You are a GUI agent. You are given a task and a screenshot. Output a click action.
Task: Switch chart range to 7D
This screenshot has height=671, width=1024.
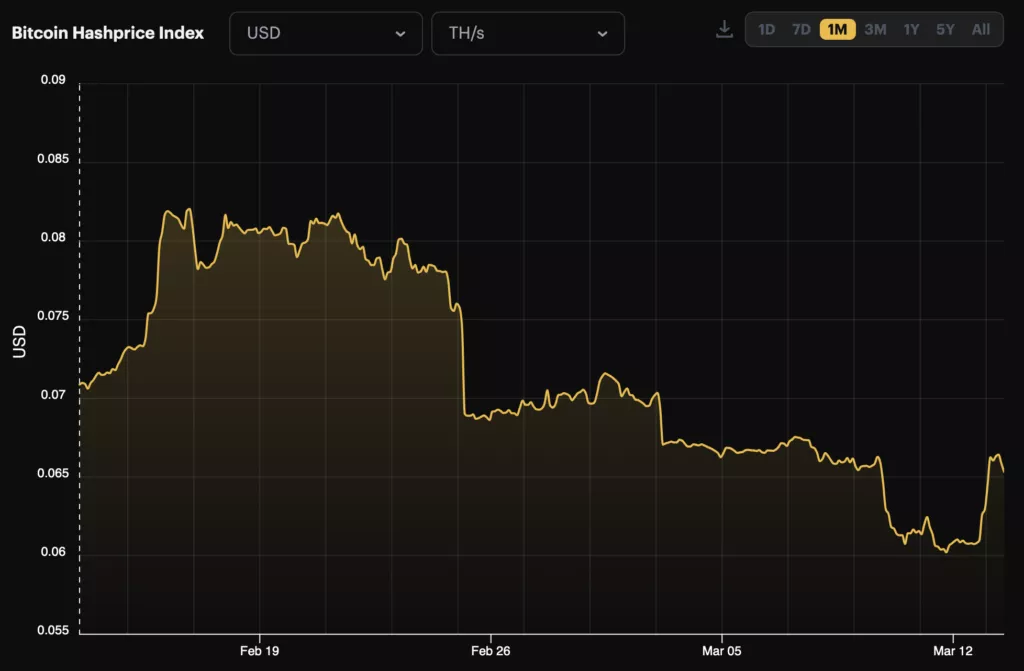coord(801,29)
